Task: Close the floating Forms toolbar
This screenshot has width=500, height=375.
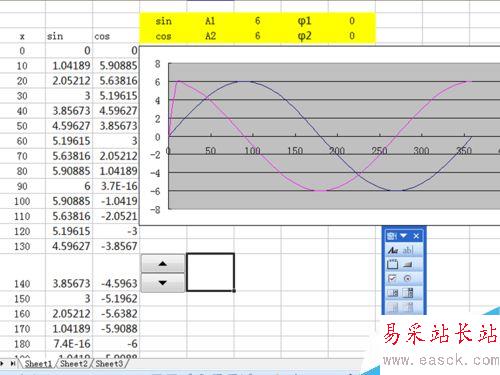Action: pyautogui.click(x=416, y=236)
